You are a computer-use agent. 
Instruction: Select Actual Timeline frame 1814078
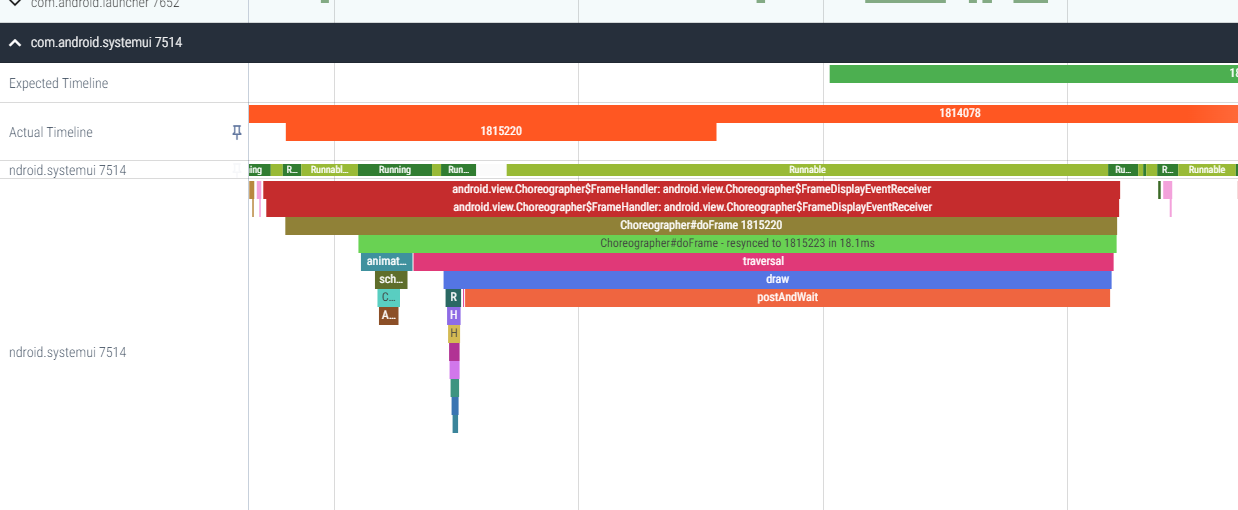pyautogui.click(x=959, y=113)
